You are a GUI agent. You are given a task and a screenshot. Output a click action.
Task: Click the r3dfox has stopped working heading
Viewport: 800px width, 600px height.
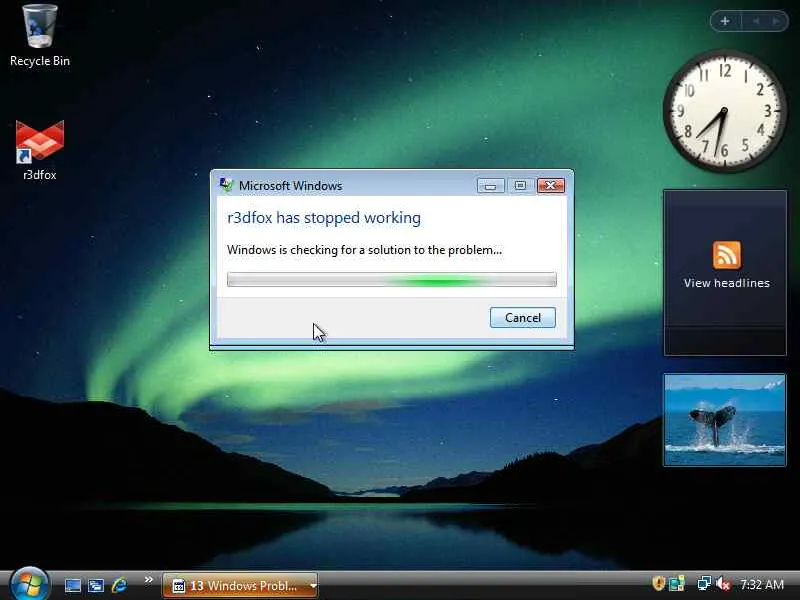(324, 218)
